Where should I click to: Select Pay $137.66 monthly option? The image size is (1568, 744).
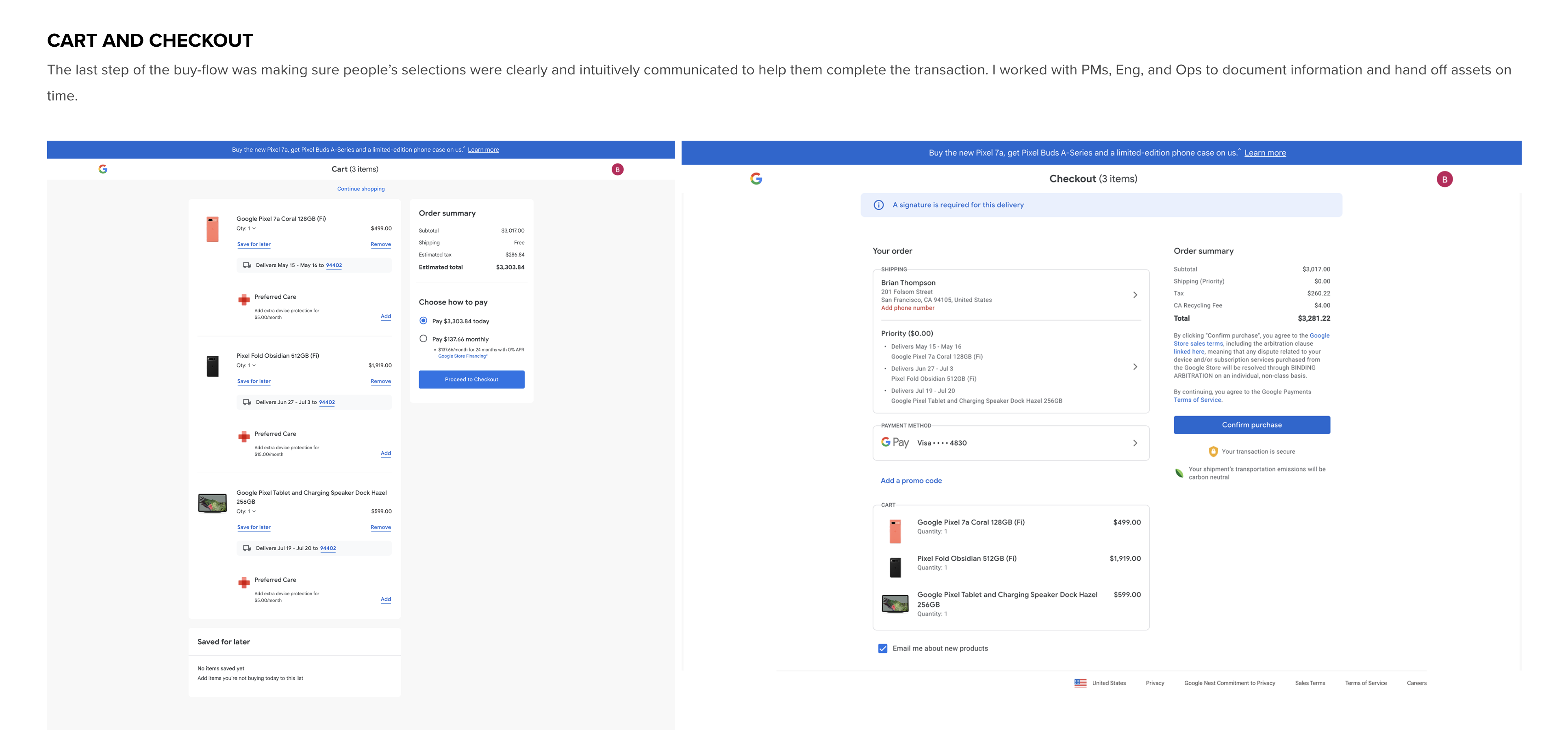[x=423, y=339]
